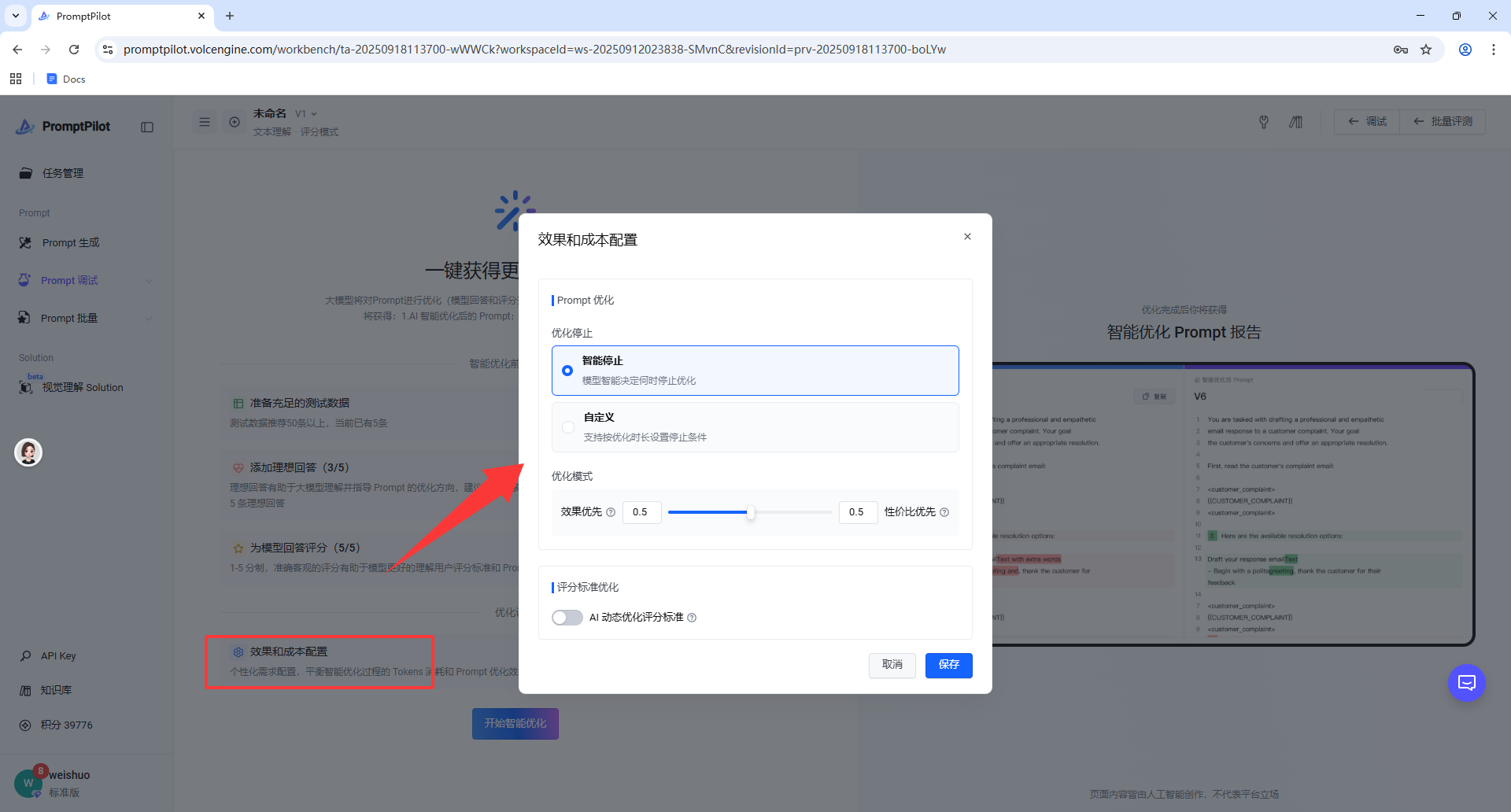The height and width of the screenshot is (812, 1511).
Task: Open the 性价比优先 help tooltip icon
Action: [x=944, y=512]
